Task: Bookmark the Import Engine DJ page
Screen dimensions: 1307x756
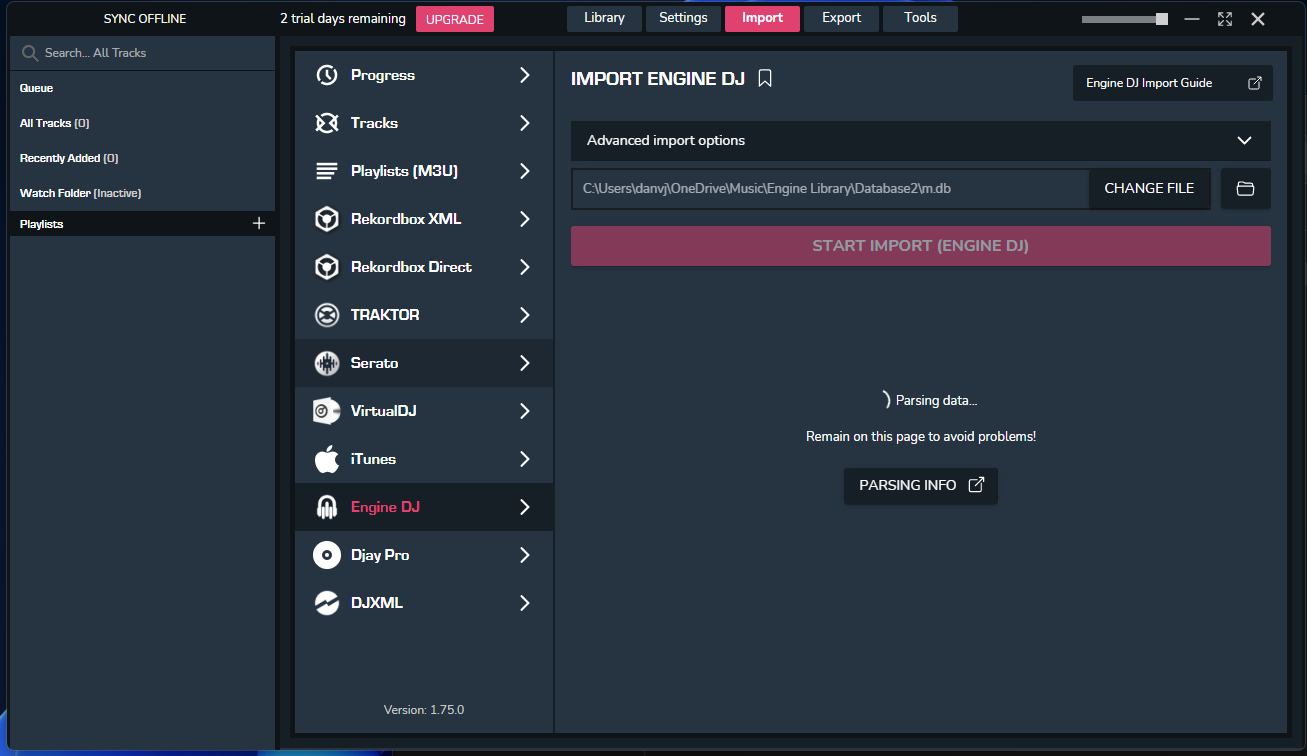Action: (765, 79)
